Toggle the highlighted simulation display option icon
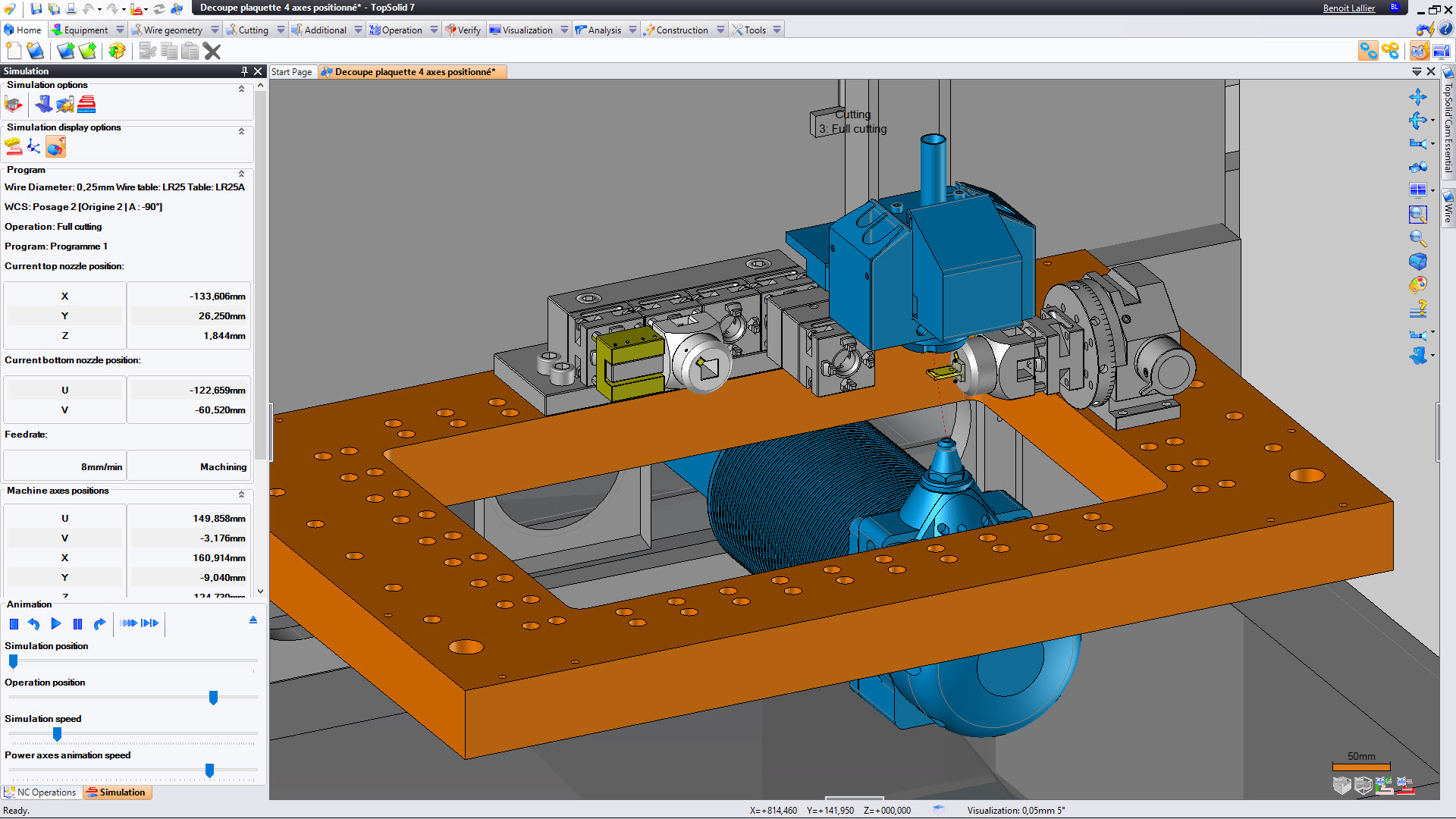This screenshot has height=819, width=1456. 55,147
